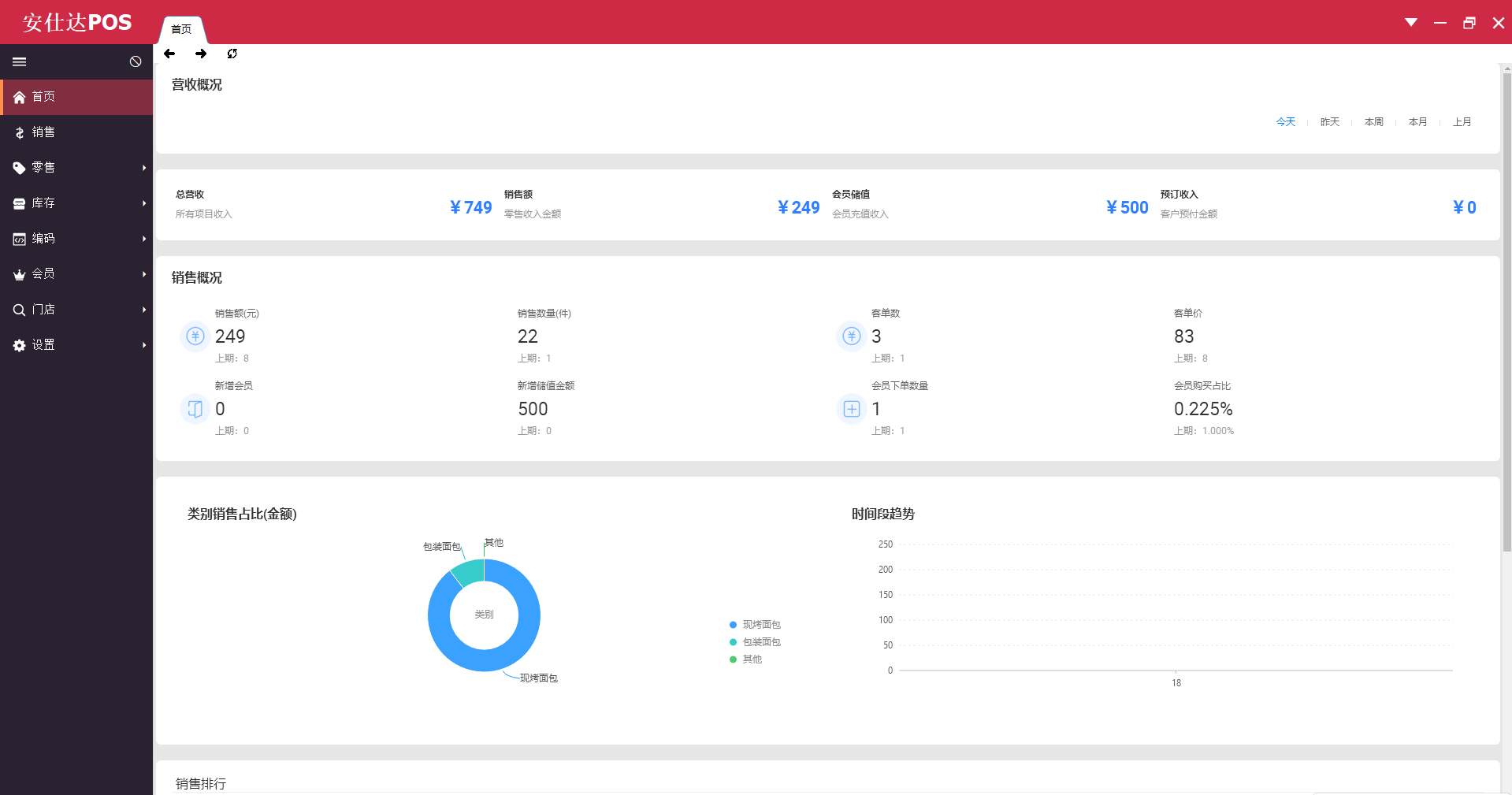Open the 门店 sidebar menu

pyautogui.click(x=76, y=310)
